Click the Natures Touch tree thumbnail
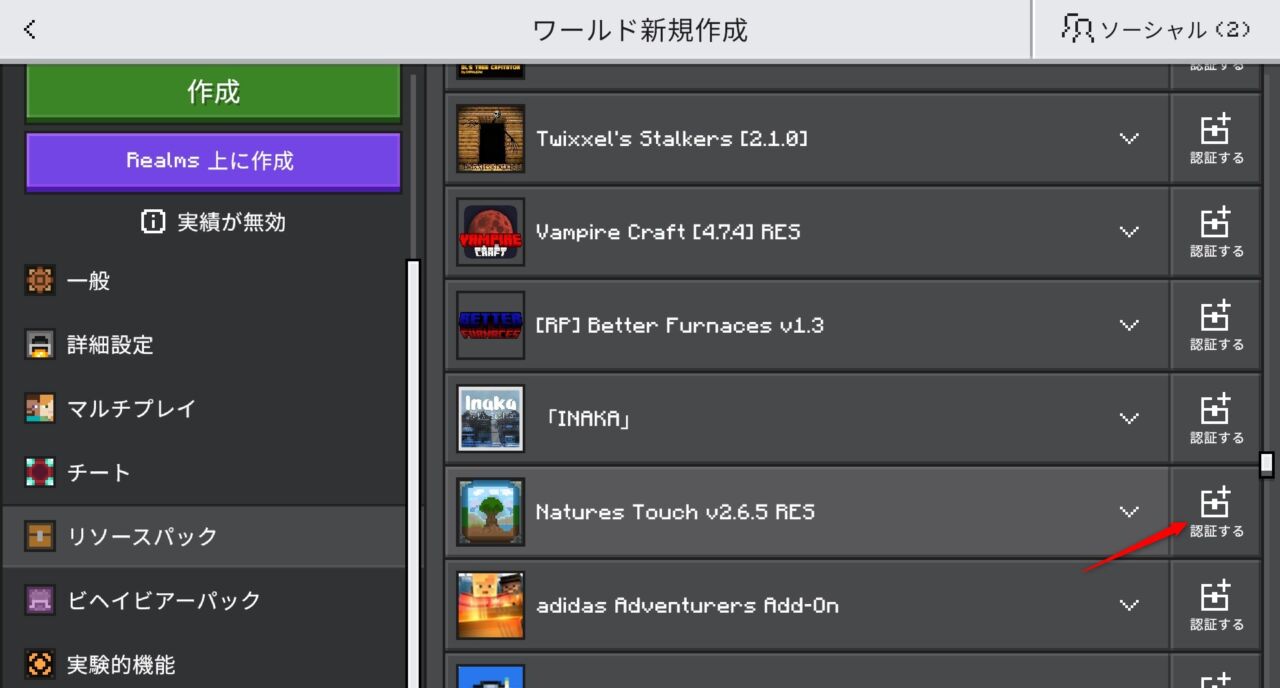The height and width of the screenshot is (688, 1280). coord(491,512)
